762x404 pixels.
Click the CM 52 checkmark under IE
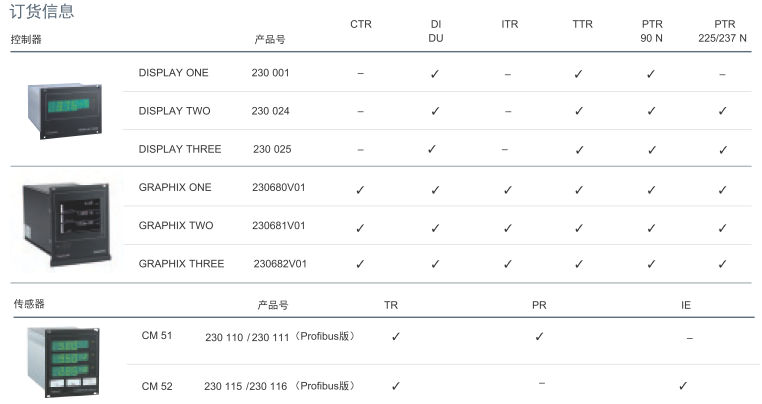coord(683,386)
